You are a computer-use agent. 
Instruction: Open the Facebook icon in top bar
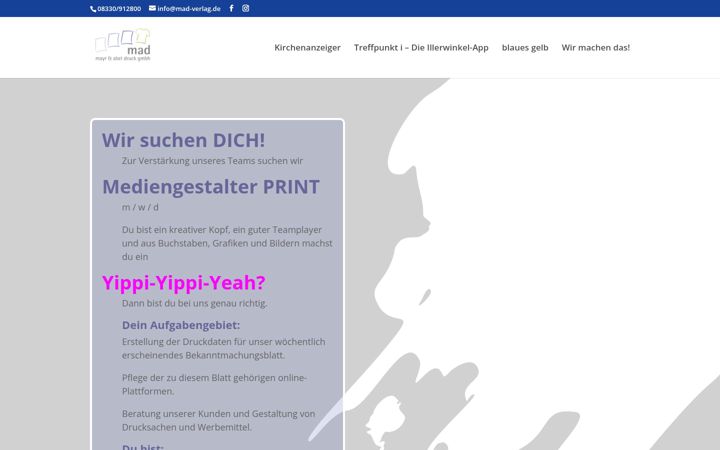click(231, 8)
